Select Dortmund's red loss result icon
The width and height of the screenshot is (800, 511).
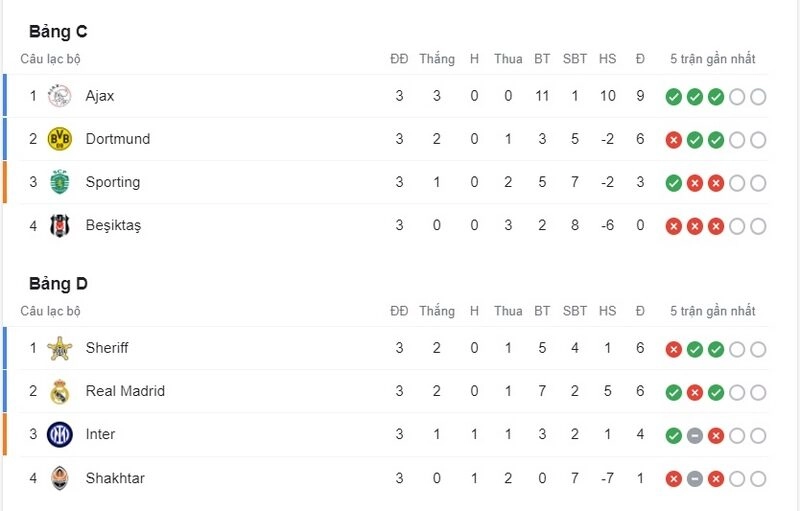(x=673, y=140)
